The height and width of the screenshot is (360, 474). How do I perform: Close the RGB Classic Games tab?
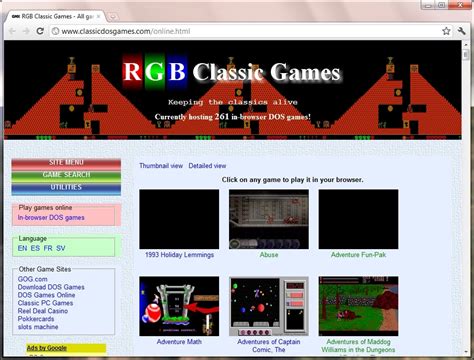tap(98, 16)
